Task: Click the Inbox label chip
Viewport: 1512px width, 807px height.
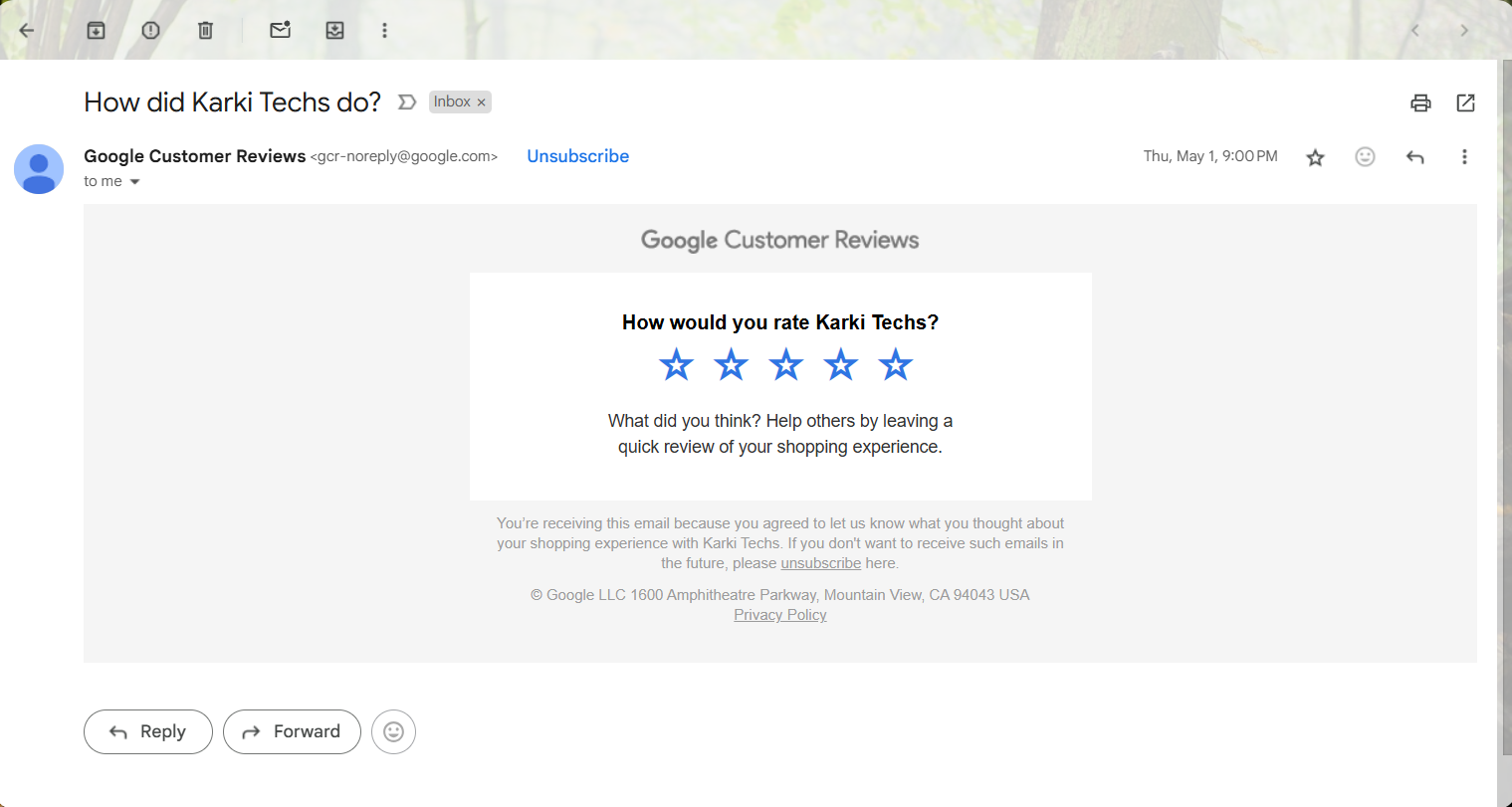Action: (452, 101)
